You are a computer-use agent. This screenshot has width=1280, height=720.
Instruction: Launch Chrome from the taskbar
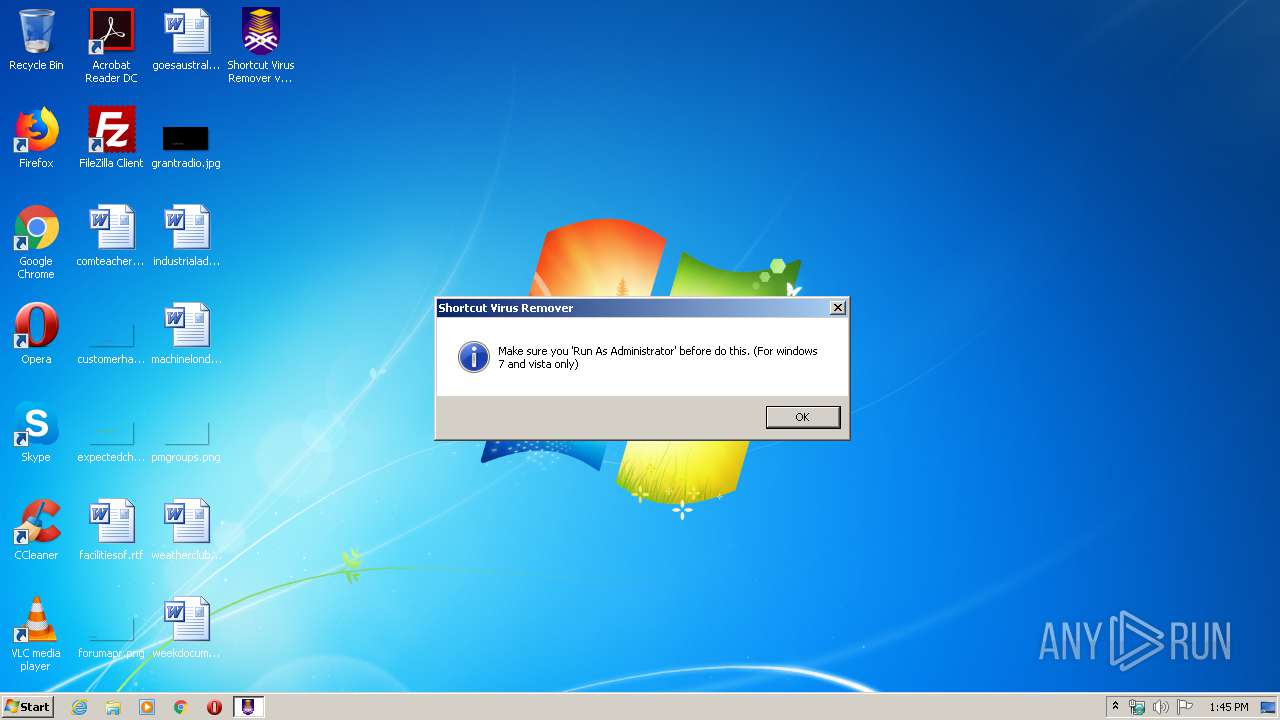[181, 707]
